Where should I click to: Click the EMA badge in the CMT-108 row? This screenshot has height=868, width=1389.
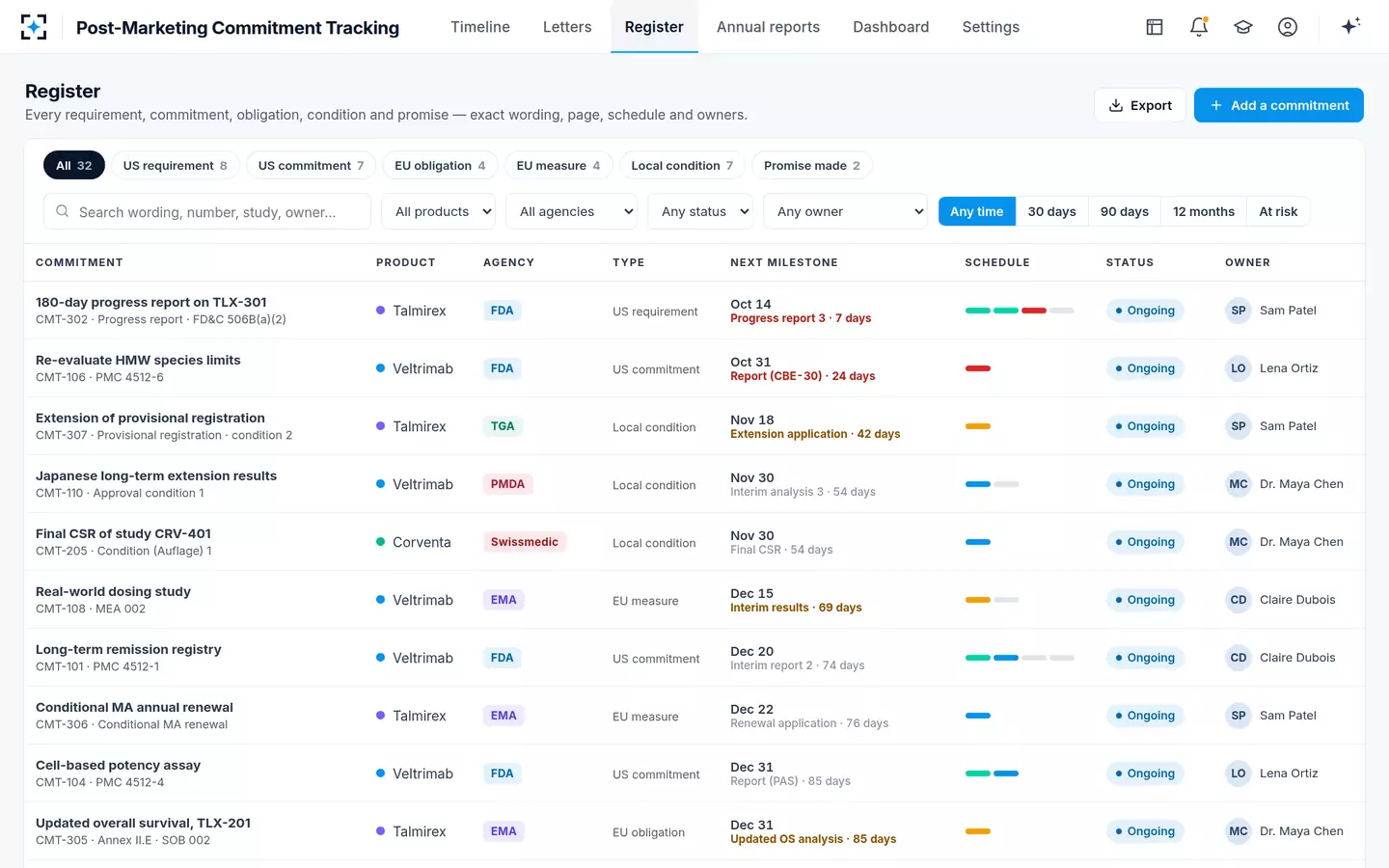tap(504, 600)
